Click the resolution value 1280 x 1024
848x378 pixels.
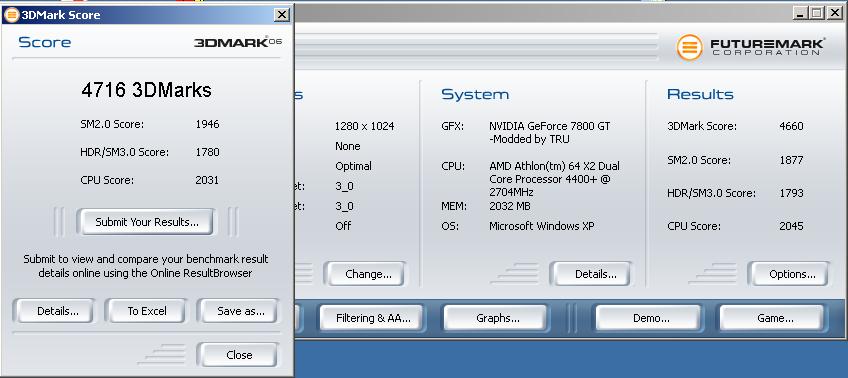[x=365, y=127]
